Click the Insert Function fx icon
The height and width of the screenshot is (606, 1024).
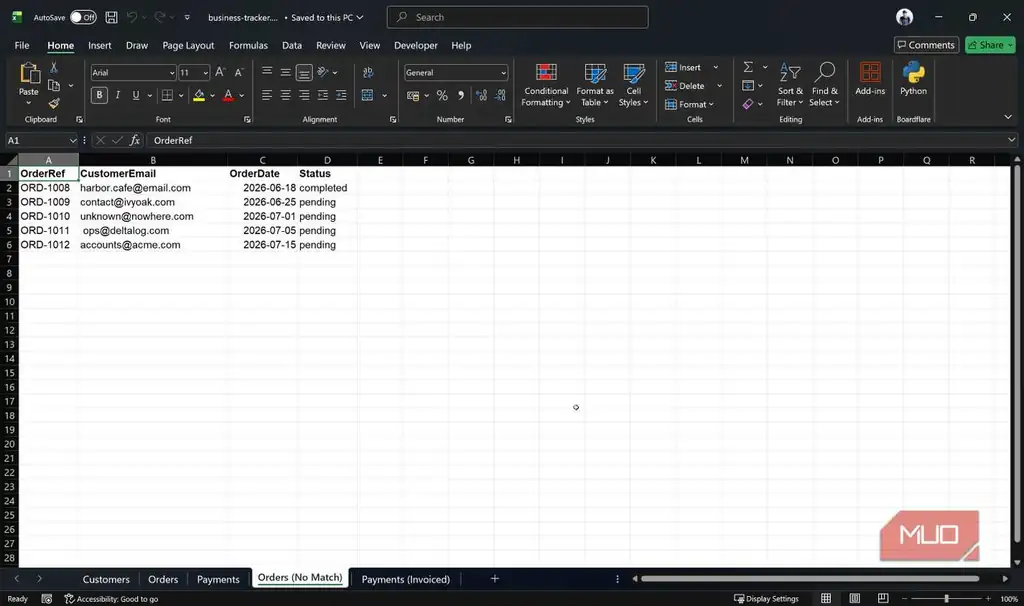coord(135,140)
